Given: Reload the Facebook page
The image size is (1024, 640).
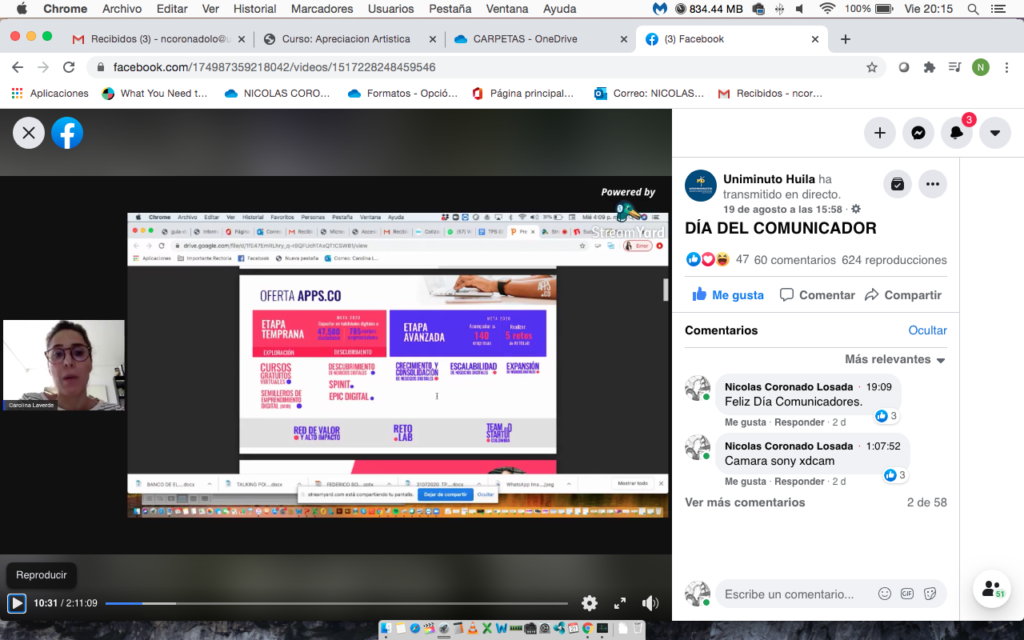Looking at the screenshot, I should [x=69, y=67].
